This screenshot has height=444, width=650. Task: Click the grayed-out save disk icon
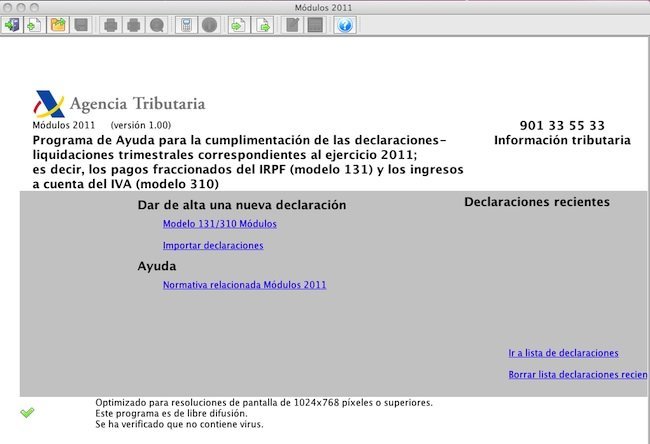tap(82, 26)
